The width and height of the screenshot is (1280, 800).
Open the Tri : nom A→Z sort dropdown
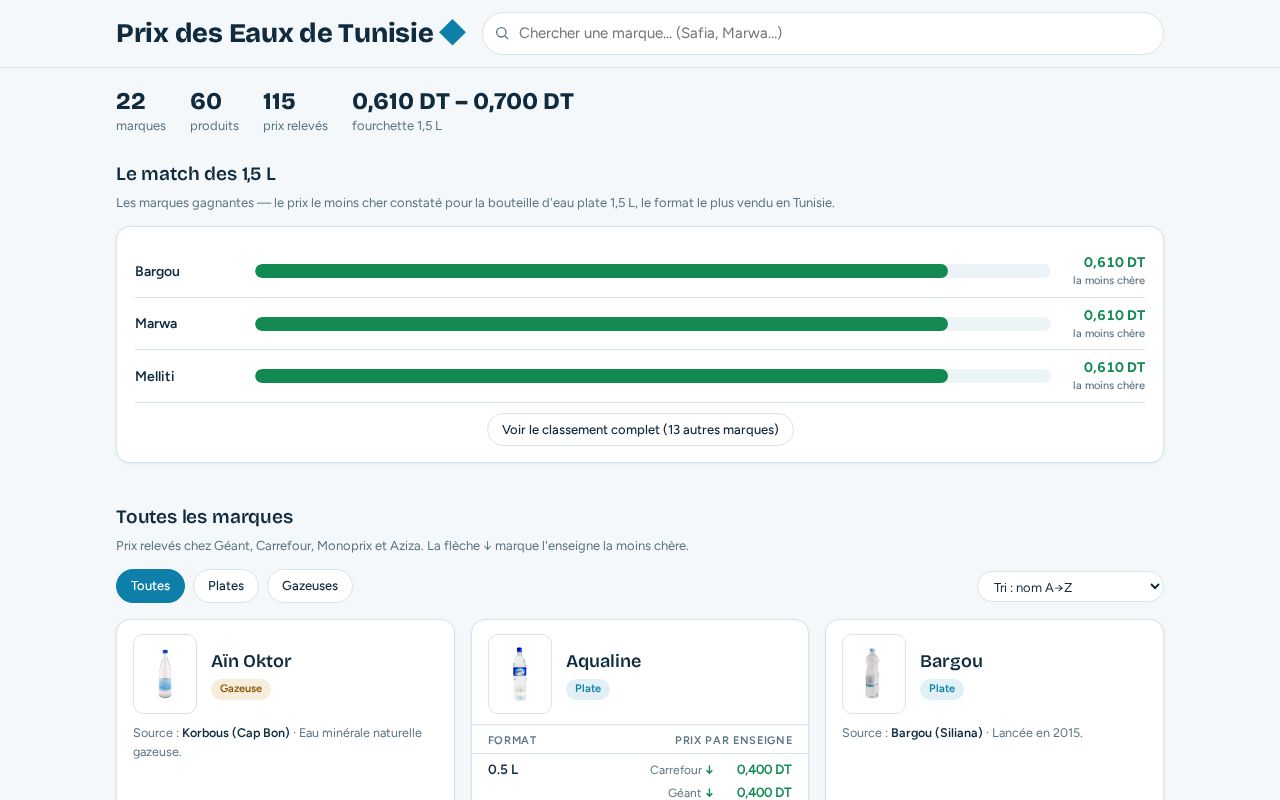[1070, 587]
